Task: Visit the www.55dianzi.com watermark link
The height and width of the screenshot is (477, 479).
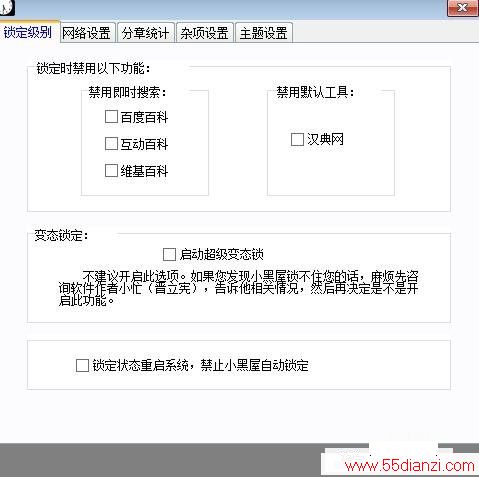Action: click(409, 465)
